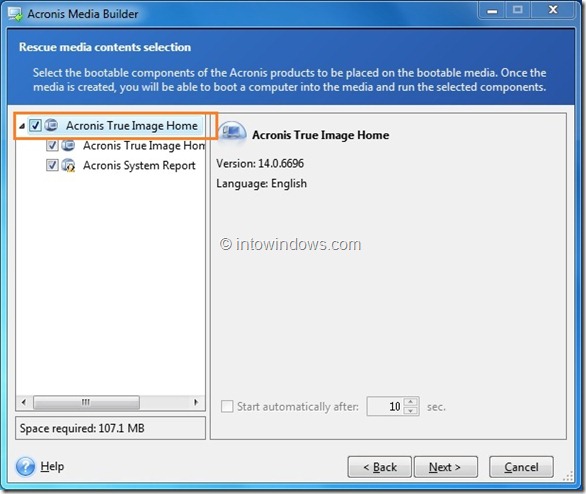Toggle the child Acronis True Image Home checkbox
Image resolution: width=586 pixels, height=494 pixels.
(x=52, y=145)
